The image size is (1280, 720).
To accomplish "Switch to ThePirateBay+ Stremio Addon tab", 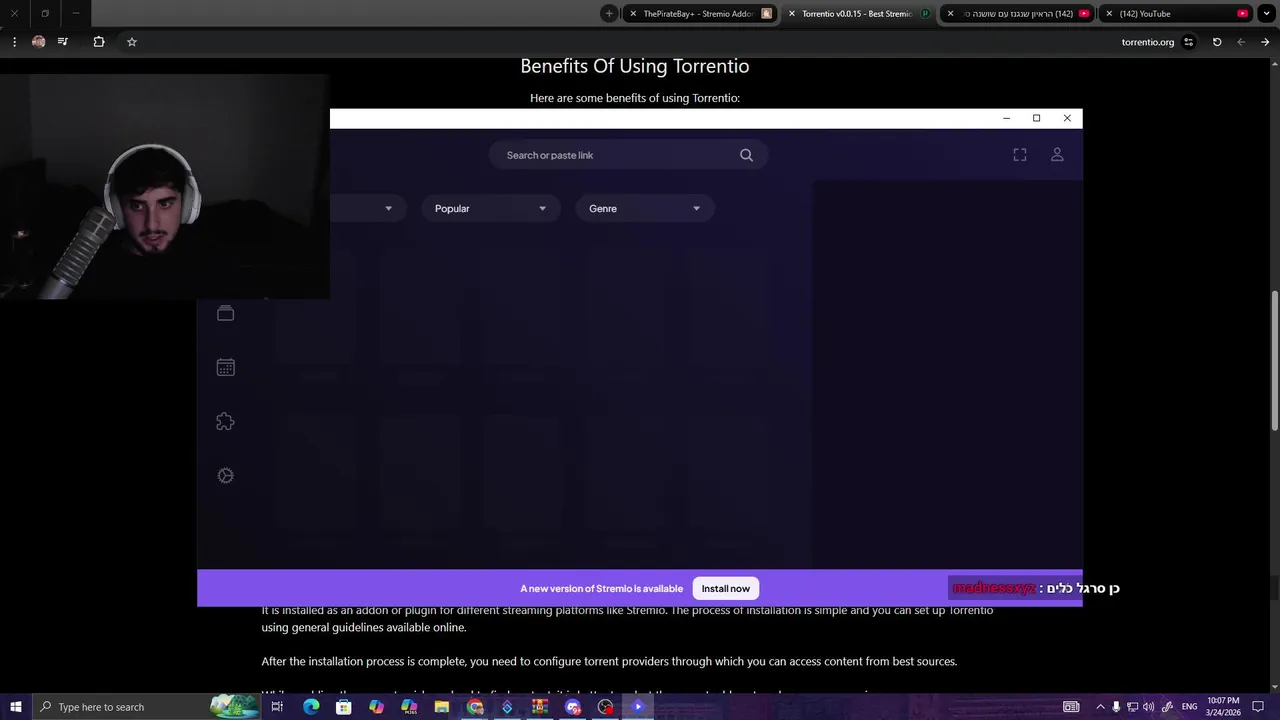I will pos(700,14).
